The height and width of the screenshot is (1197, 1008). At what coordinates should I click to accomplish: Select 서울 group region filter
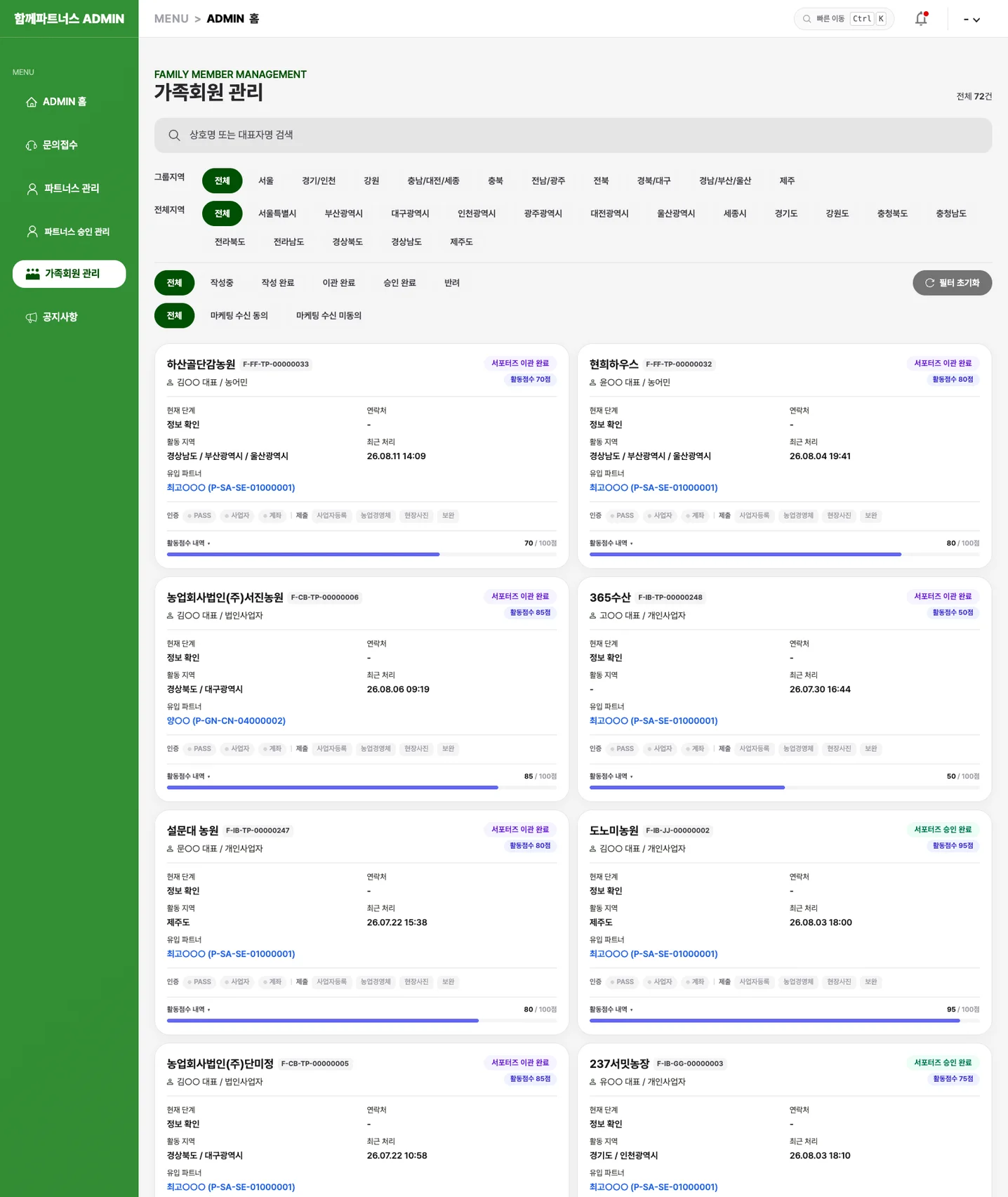point(266,180)
